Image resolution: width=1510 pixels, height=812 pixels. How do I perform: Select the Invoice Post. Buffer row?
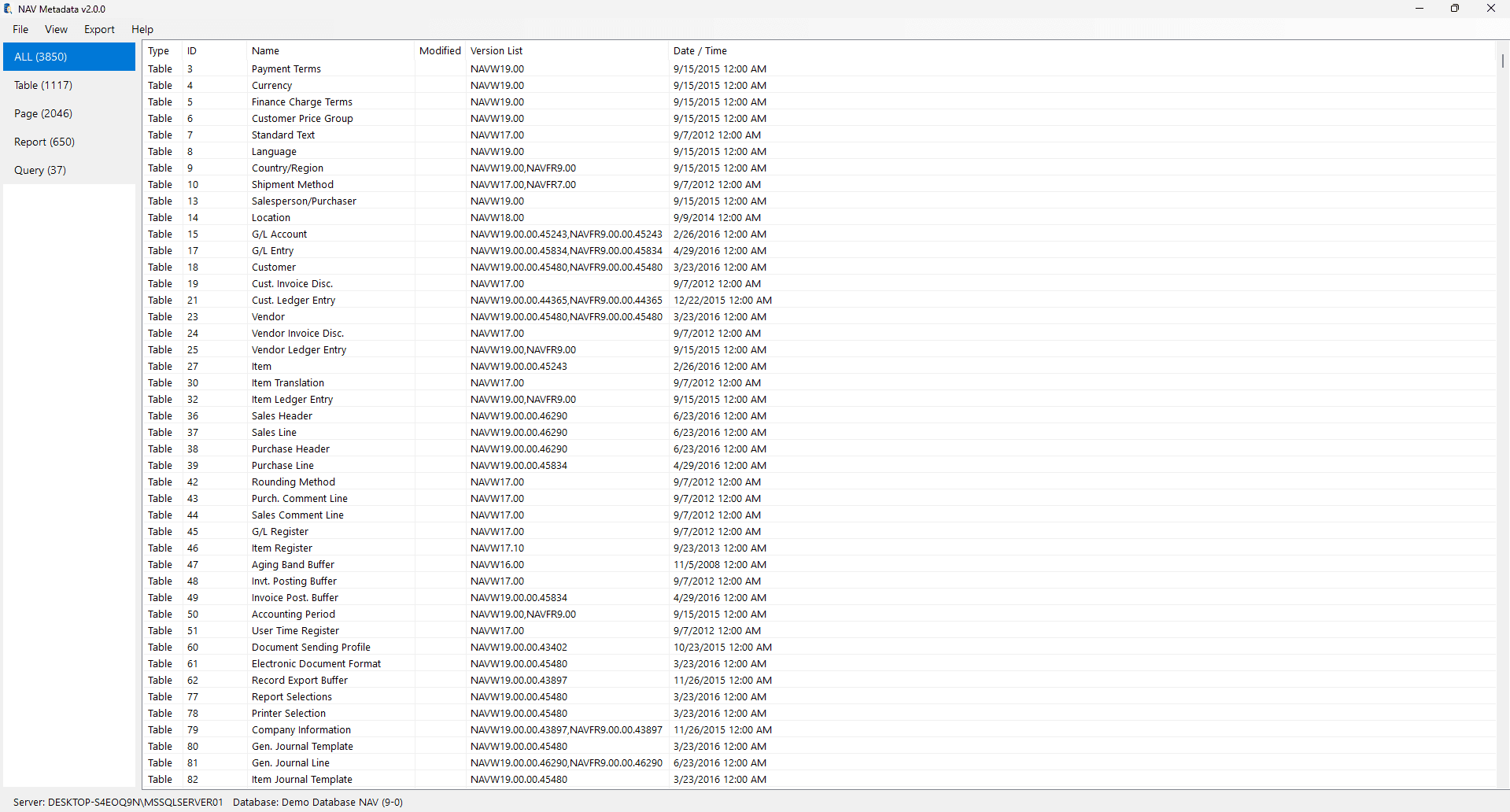pos(819,597)
